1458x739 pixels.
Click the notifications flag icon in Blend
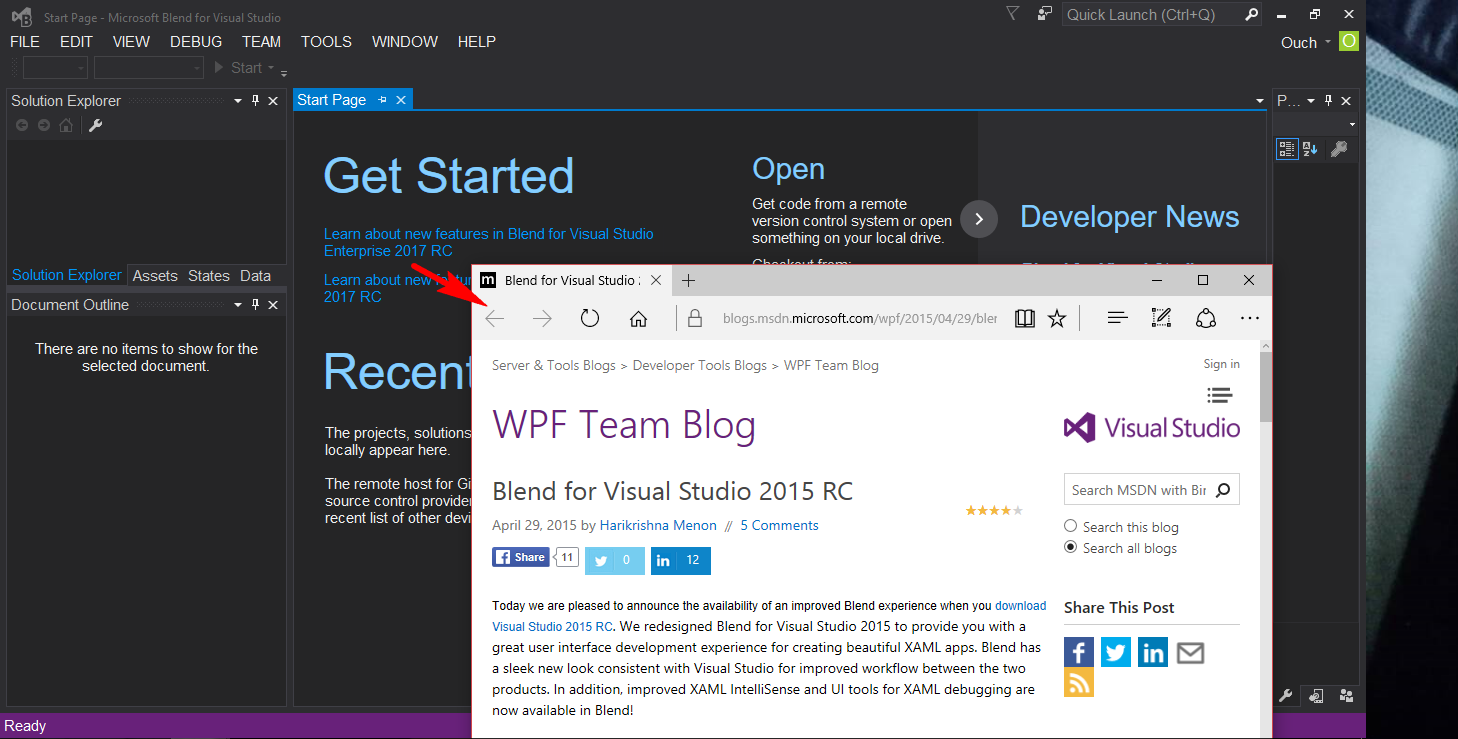1012,14
